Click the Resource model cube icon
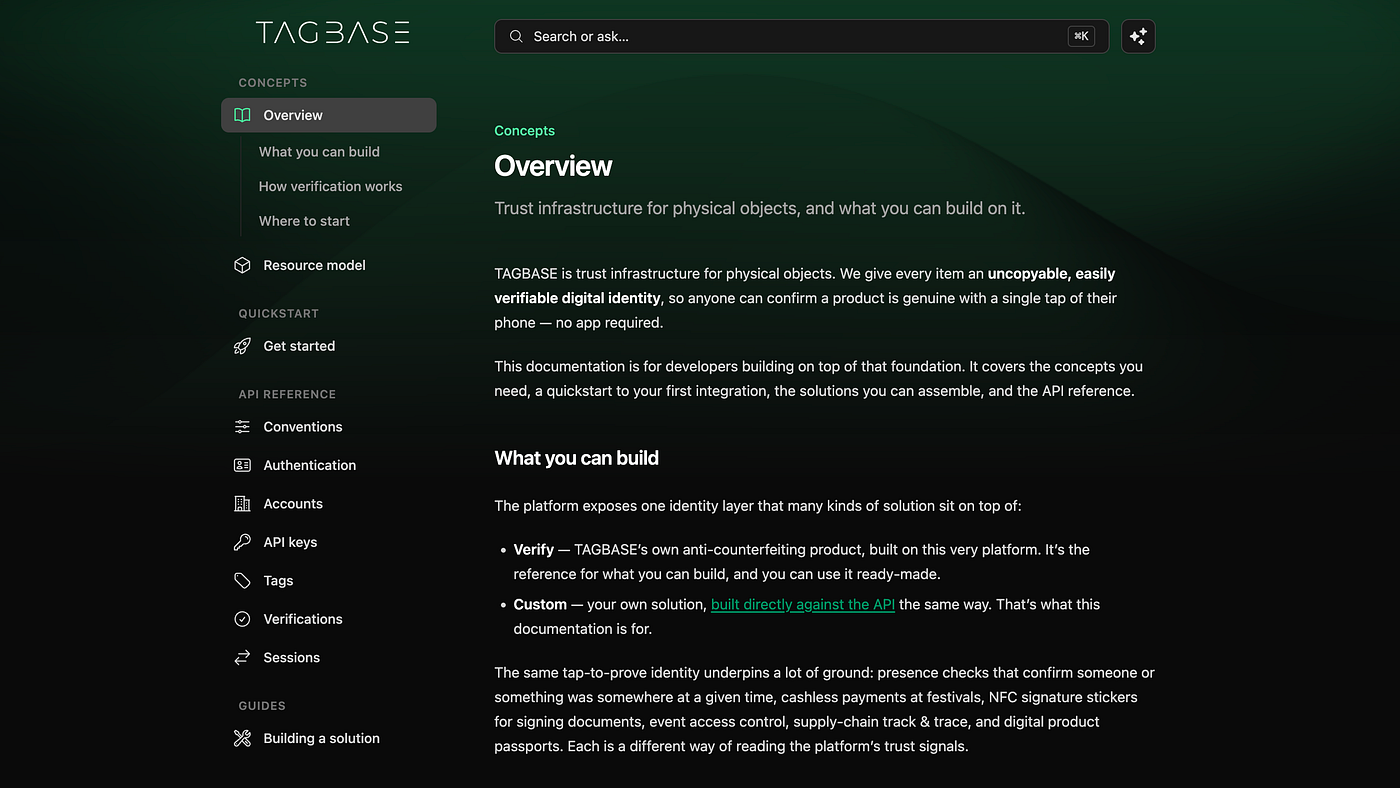The height and width of the screenshot is (788, 1400). (242, 265)
